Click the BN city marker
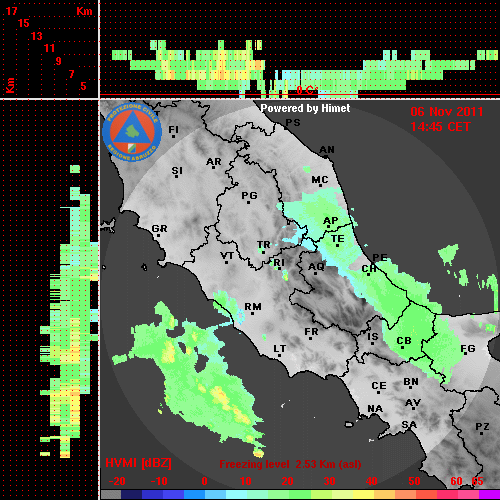The height and width of the screenshot is (500, 500). click(411, 383)
